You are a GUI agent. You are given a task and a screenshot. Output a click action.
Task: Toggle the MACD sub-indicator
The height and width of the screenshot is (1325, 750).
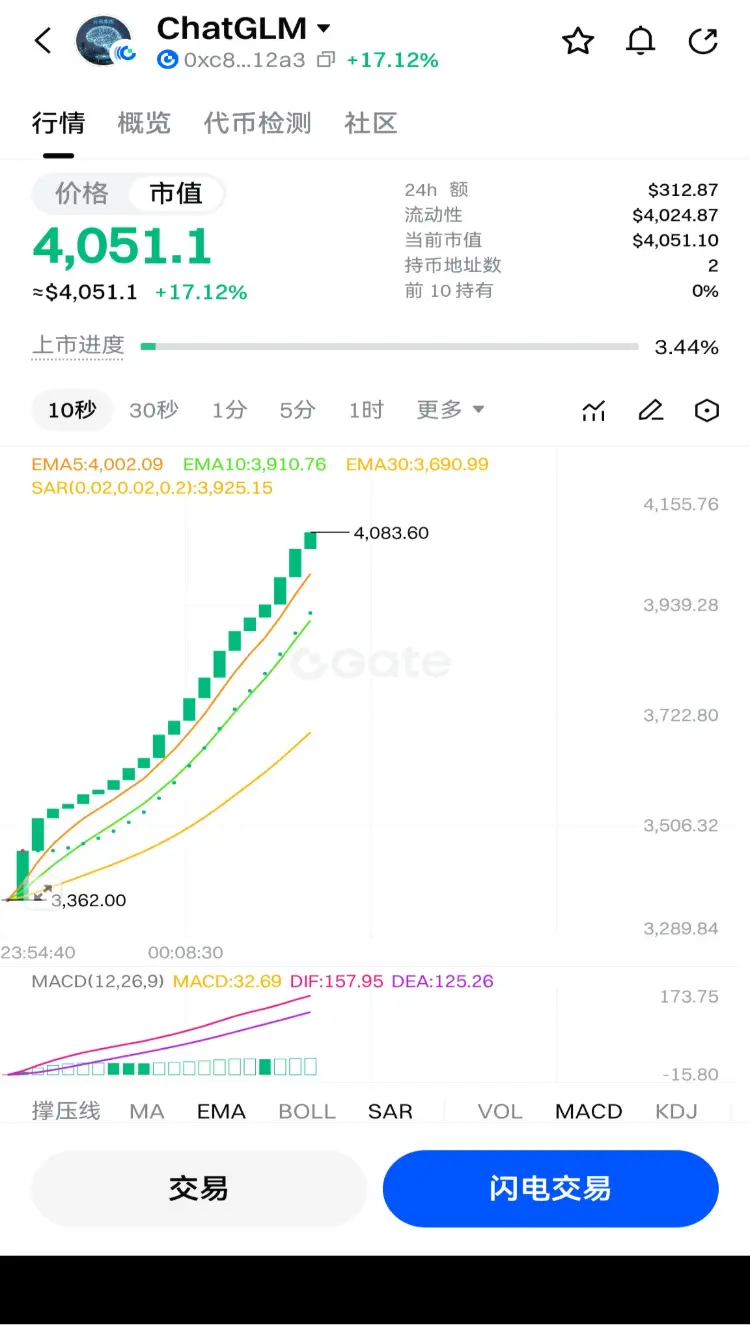click(589, 1111)
